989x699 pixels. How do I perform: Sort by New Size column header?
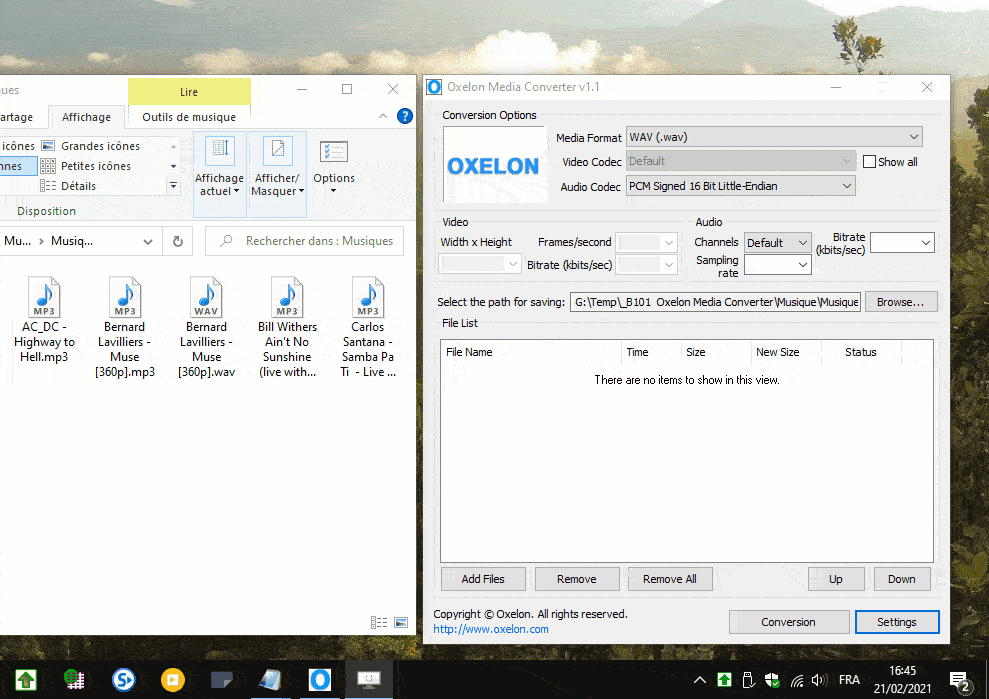coord(787,352)
